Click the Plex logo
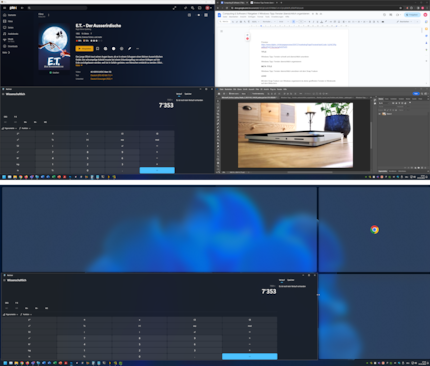 tap(13, 8)
